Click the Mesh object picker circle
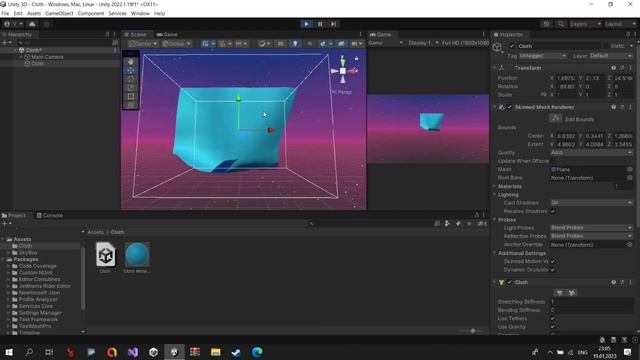 (630, 169)
